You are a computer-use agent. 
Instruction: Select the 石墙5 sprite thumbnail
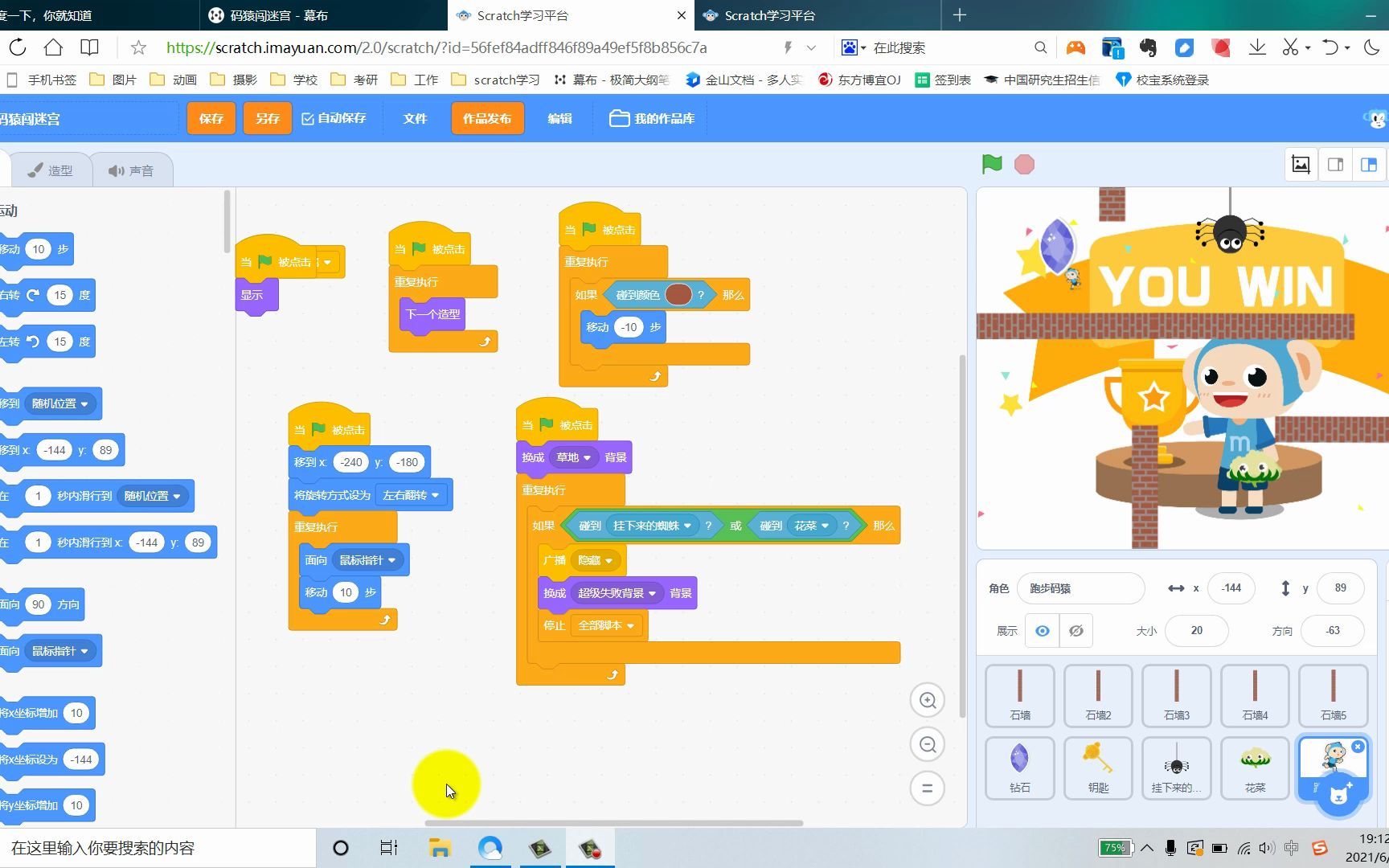point(1333,695)
